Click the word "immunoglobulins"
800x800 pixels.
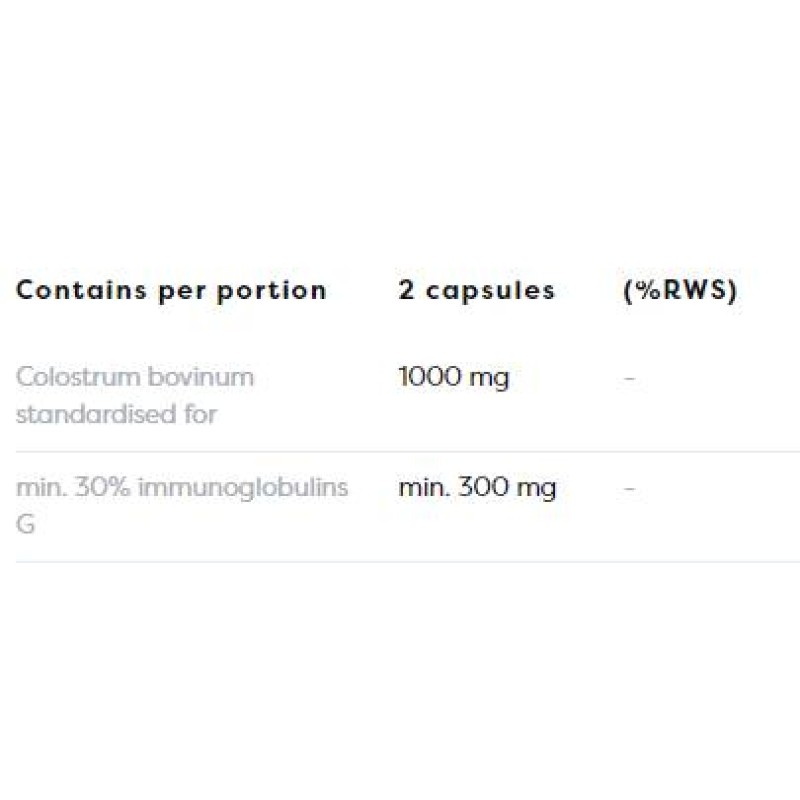pyautogui.click(x=243, y=487)
